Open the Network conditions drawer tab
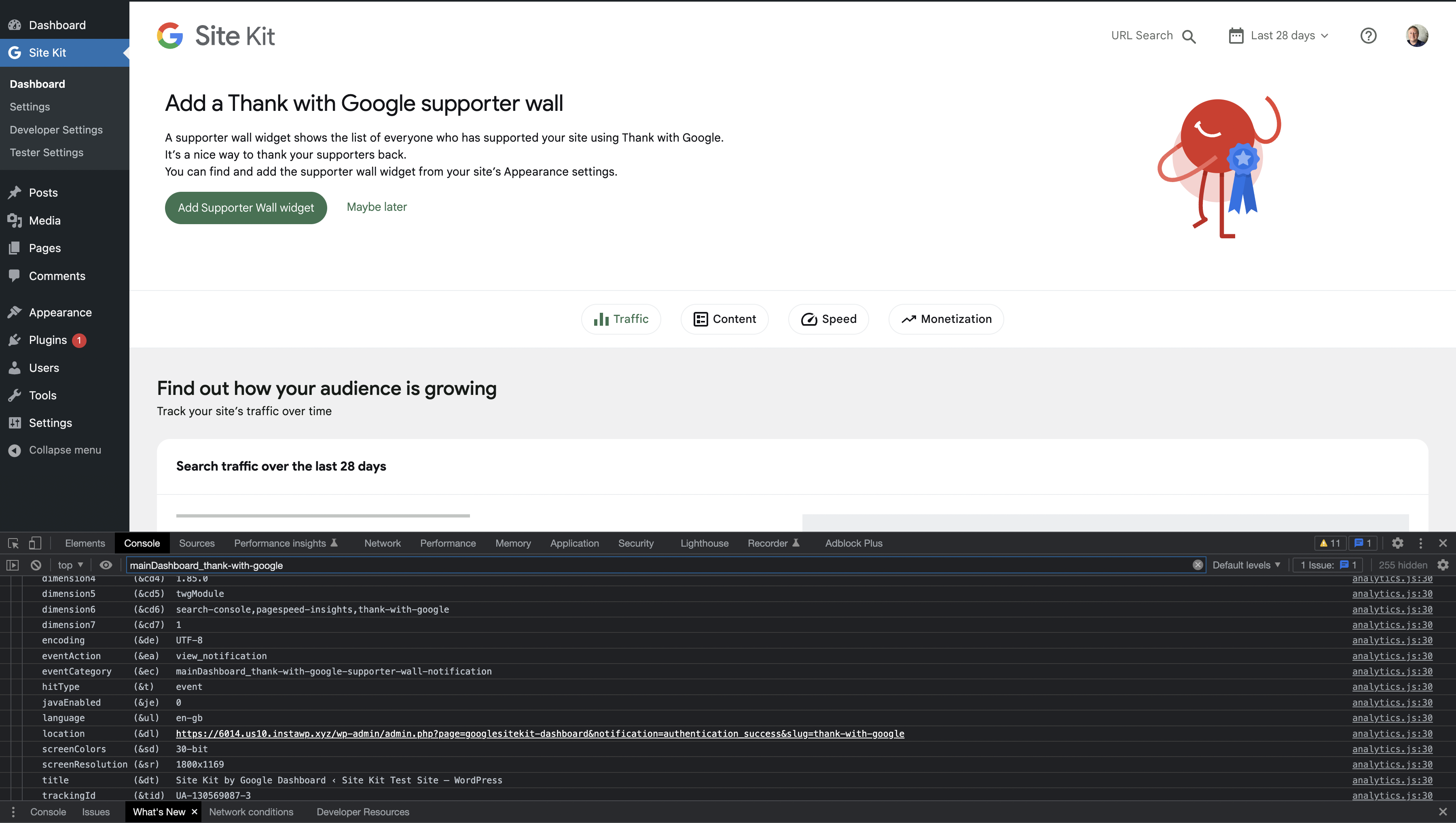Viewport: 1456px width, 823px height. (252, 812)
